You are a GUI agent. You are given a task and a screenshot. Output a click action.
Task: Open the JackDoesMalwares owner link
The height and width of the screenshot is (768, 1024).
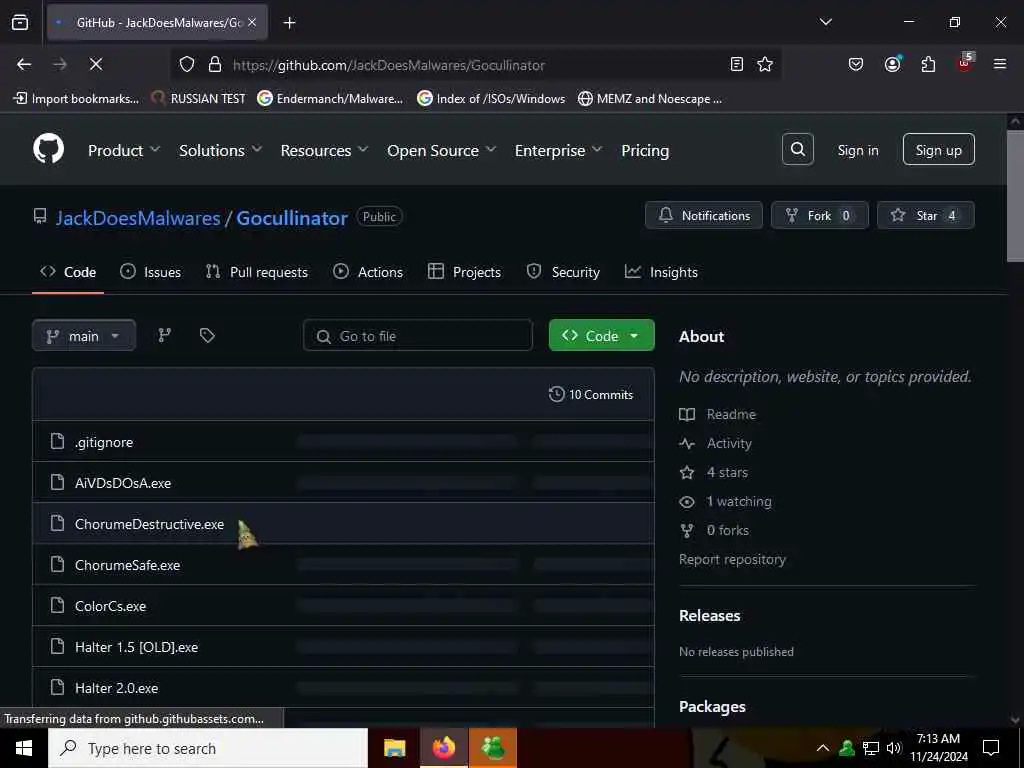(138, 218)
